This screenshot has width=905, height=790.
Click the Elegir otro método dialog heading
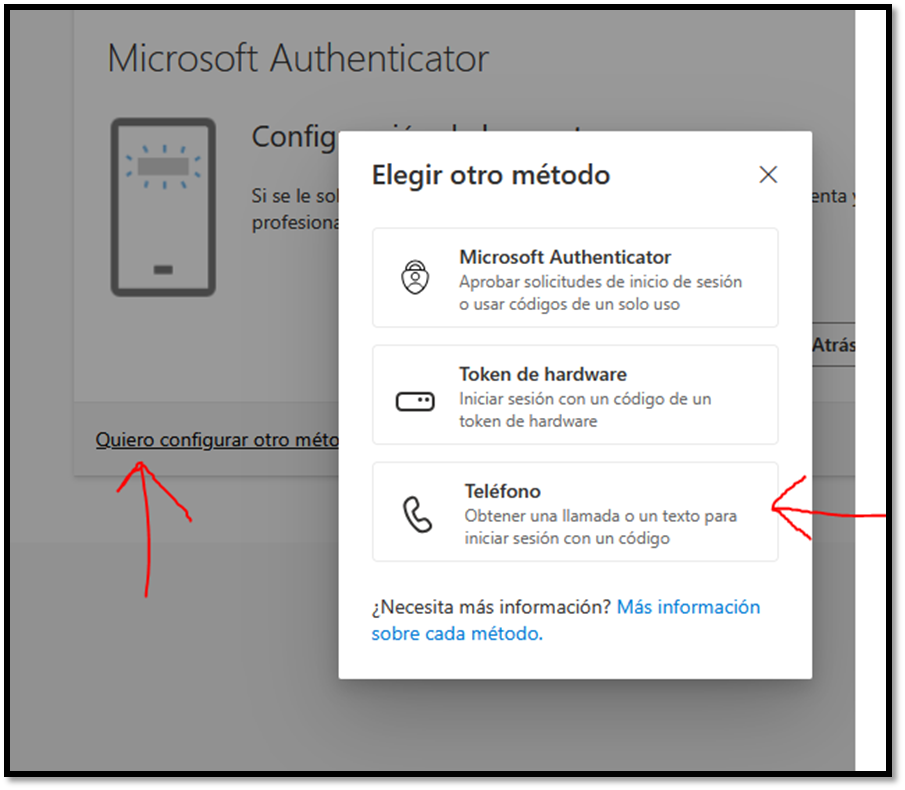tap(491, 175)
